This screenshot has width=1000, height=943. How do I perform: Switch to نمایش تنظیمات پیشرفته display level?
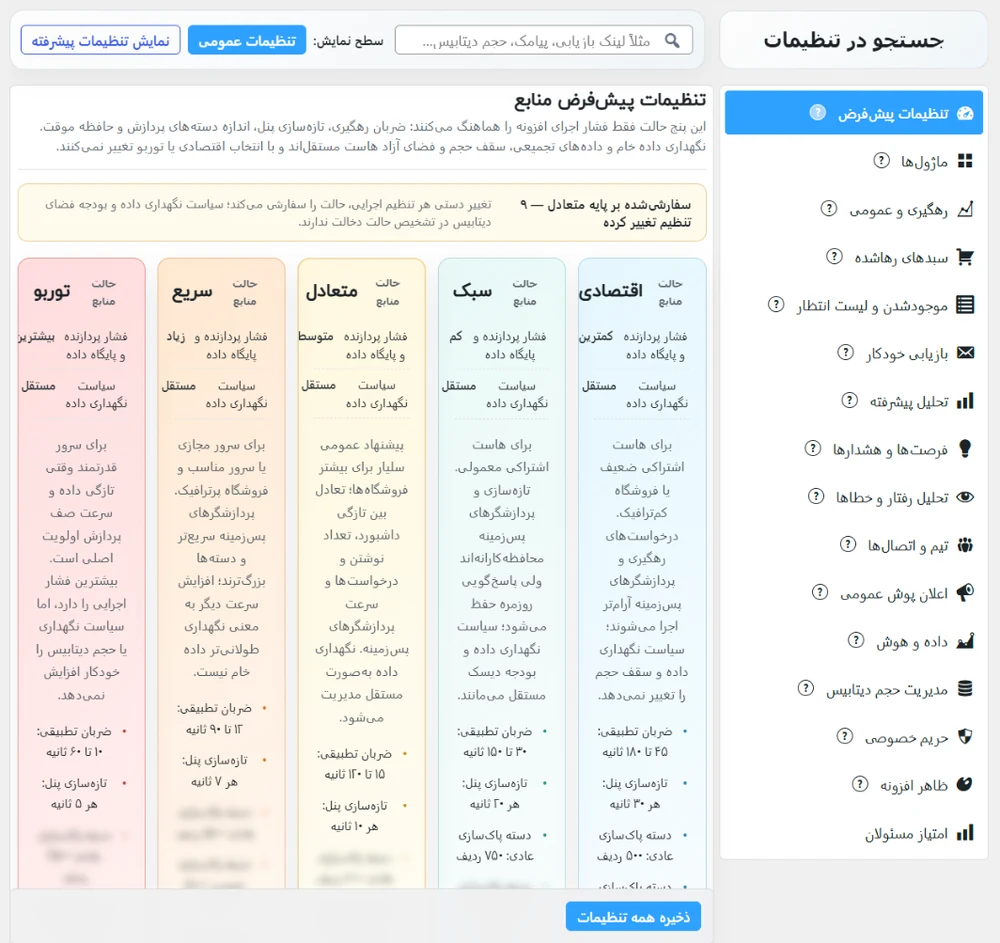[101, 41]
